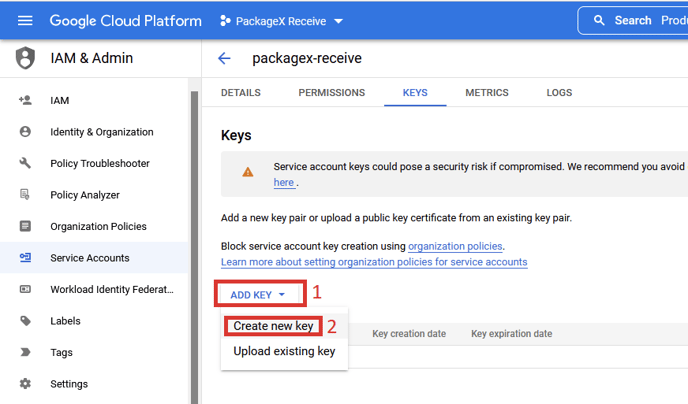This screenshot has height=404, width=688.
Task: Select Create new key option
Action: coord(273,326)
